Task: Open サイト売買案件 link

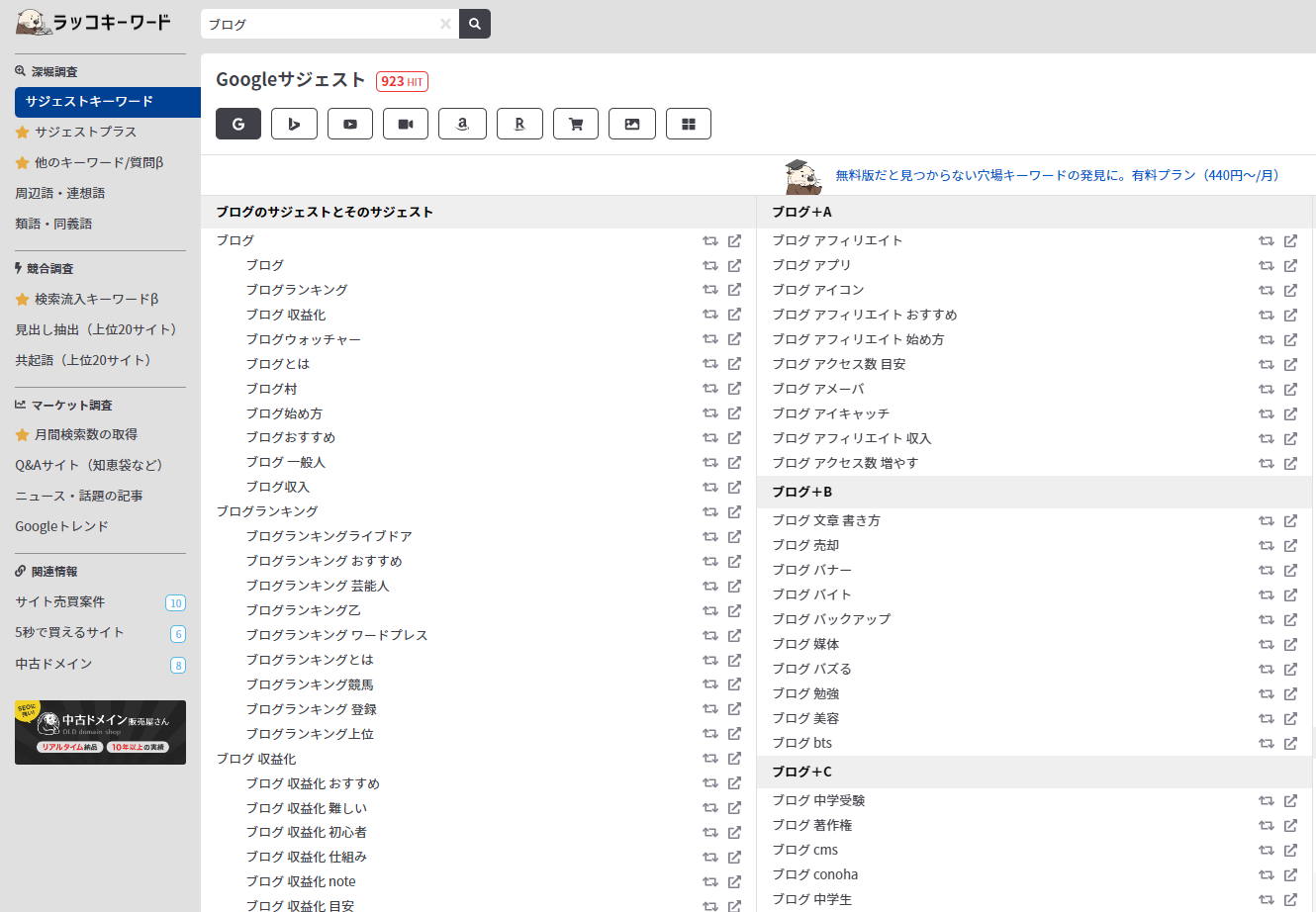Action: point(60,601)
